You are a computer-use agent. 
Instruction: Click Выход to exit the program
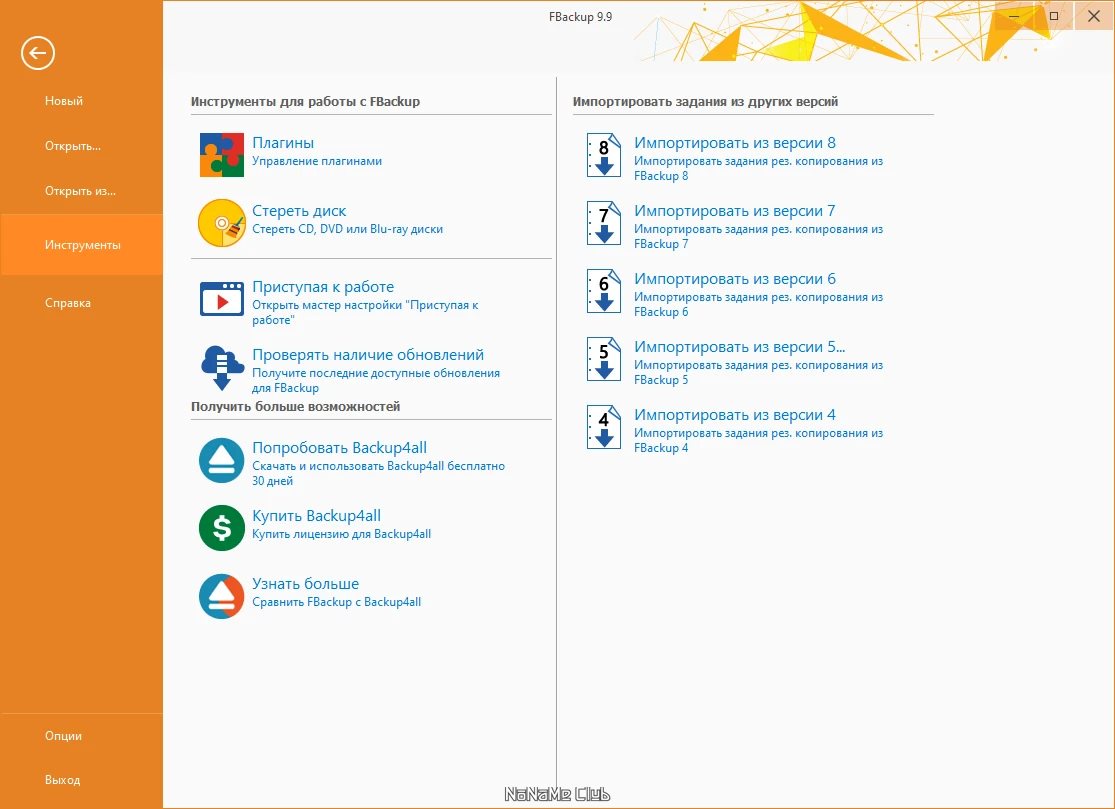[x=63, y=780]
